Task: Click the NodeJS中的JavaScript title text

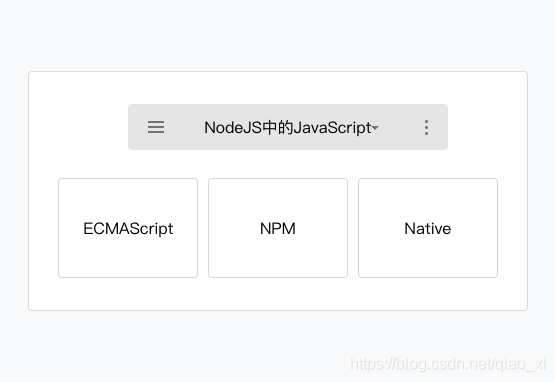Action: pyautogui.click(x=288, y=127)
